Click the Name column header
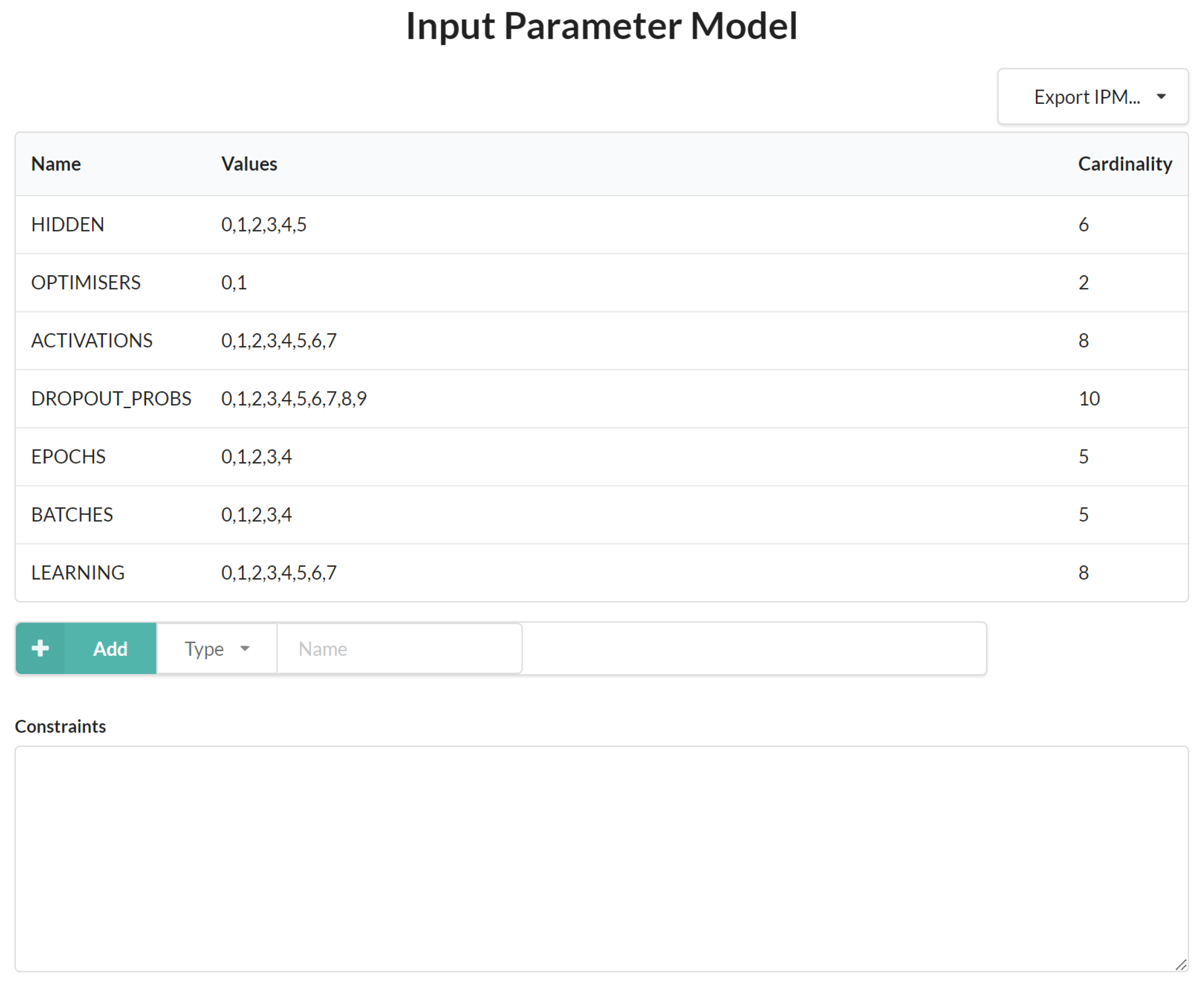The image size is (1204, 982). (x=56, y=164)
